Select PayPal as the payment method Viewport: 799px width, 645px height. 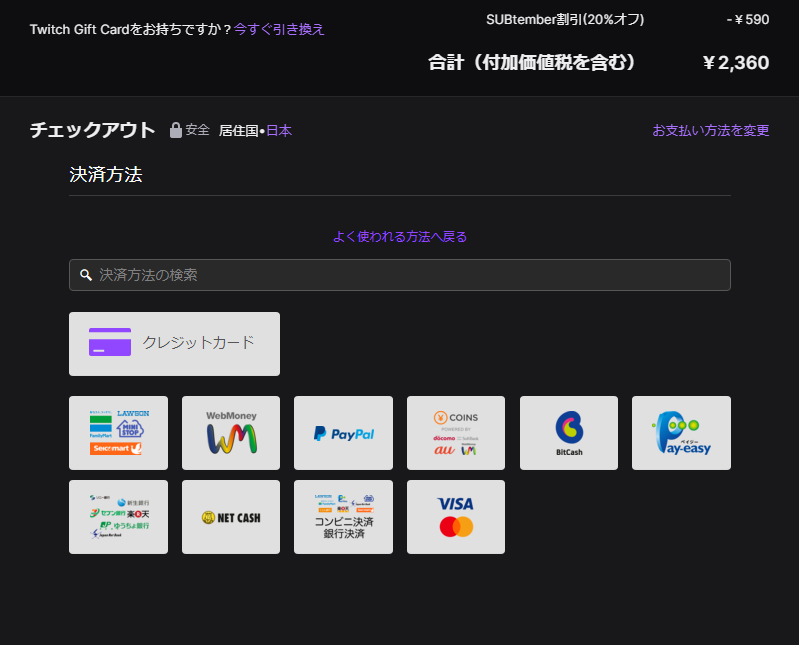[x=343, y=433]
